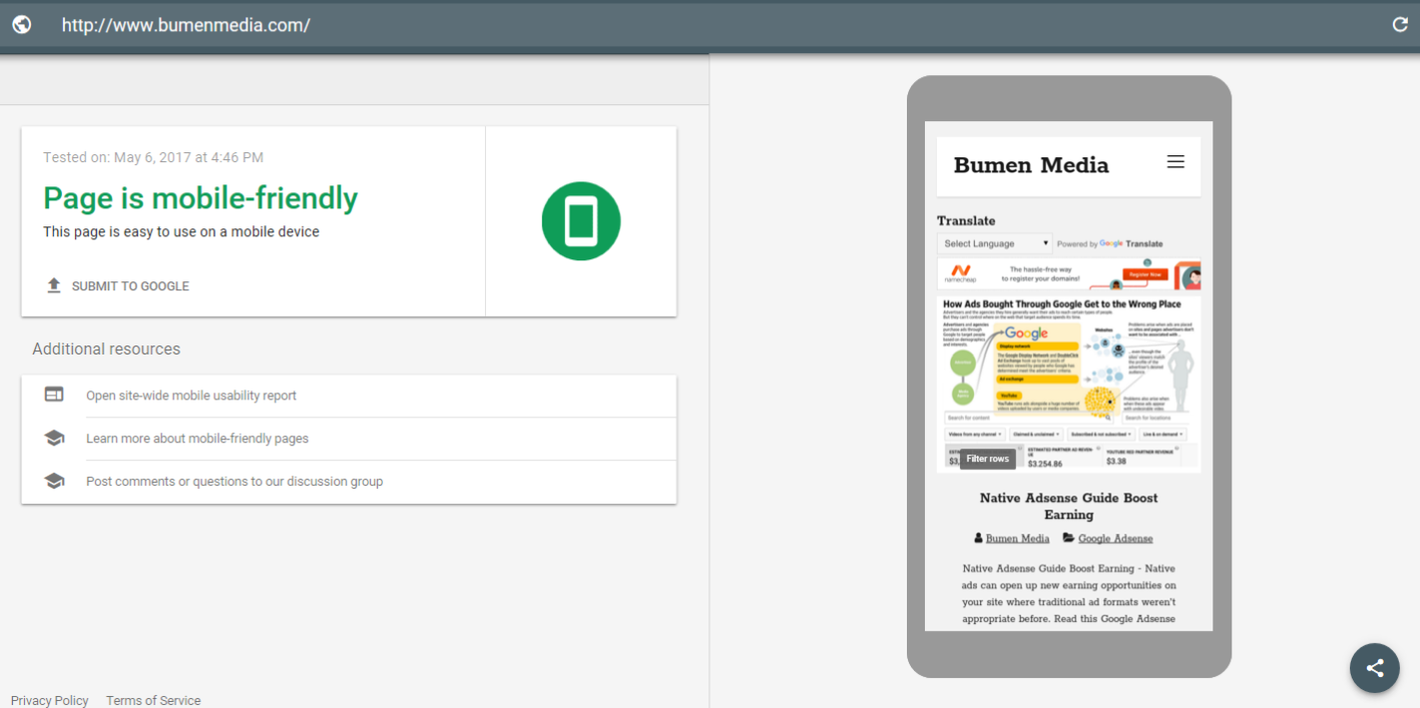
Task: Click the green mobile phone result icon
Action: (581, 221)
